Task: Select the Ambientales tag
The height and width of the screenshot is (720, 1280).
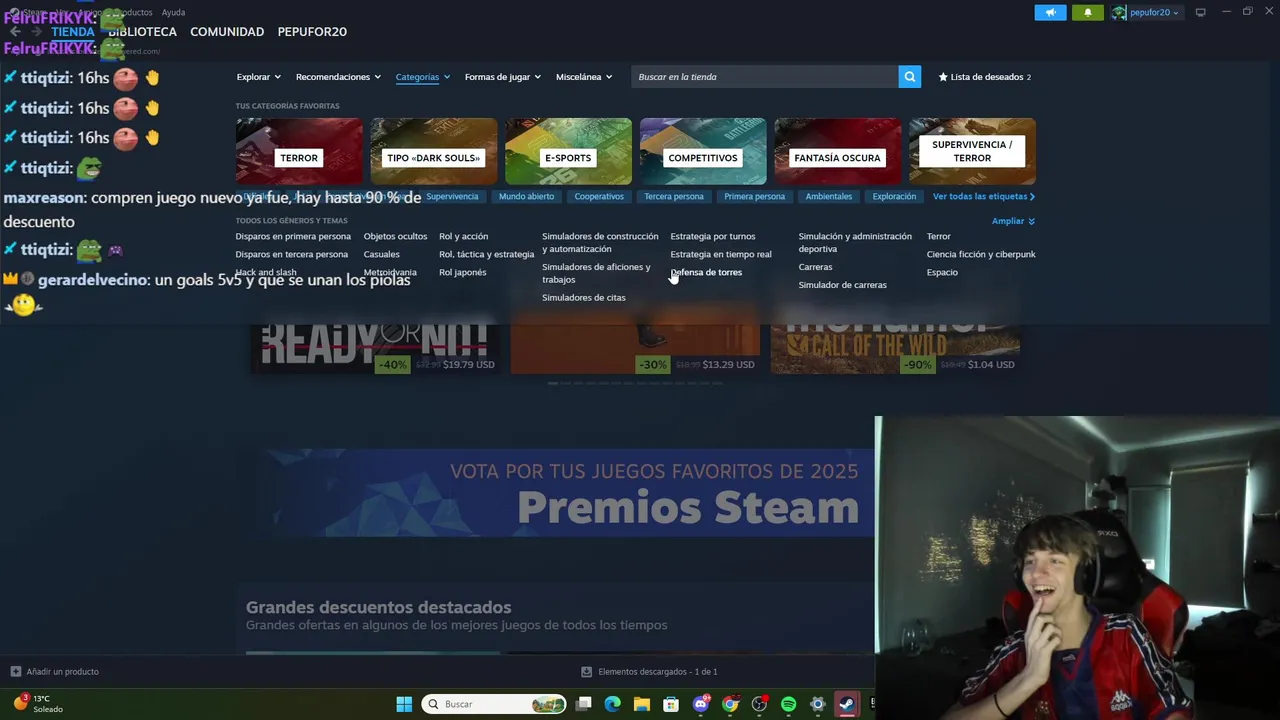Action: pyautogui.click(x=829, y=197)
